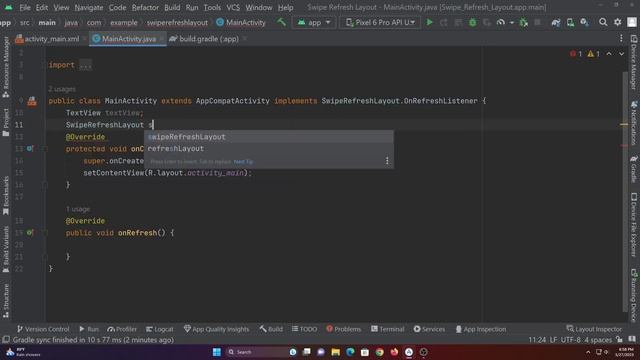
Task: Go to previous highlighted error arrow
Action: 609,54
